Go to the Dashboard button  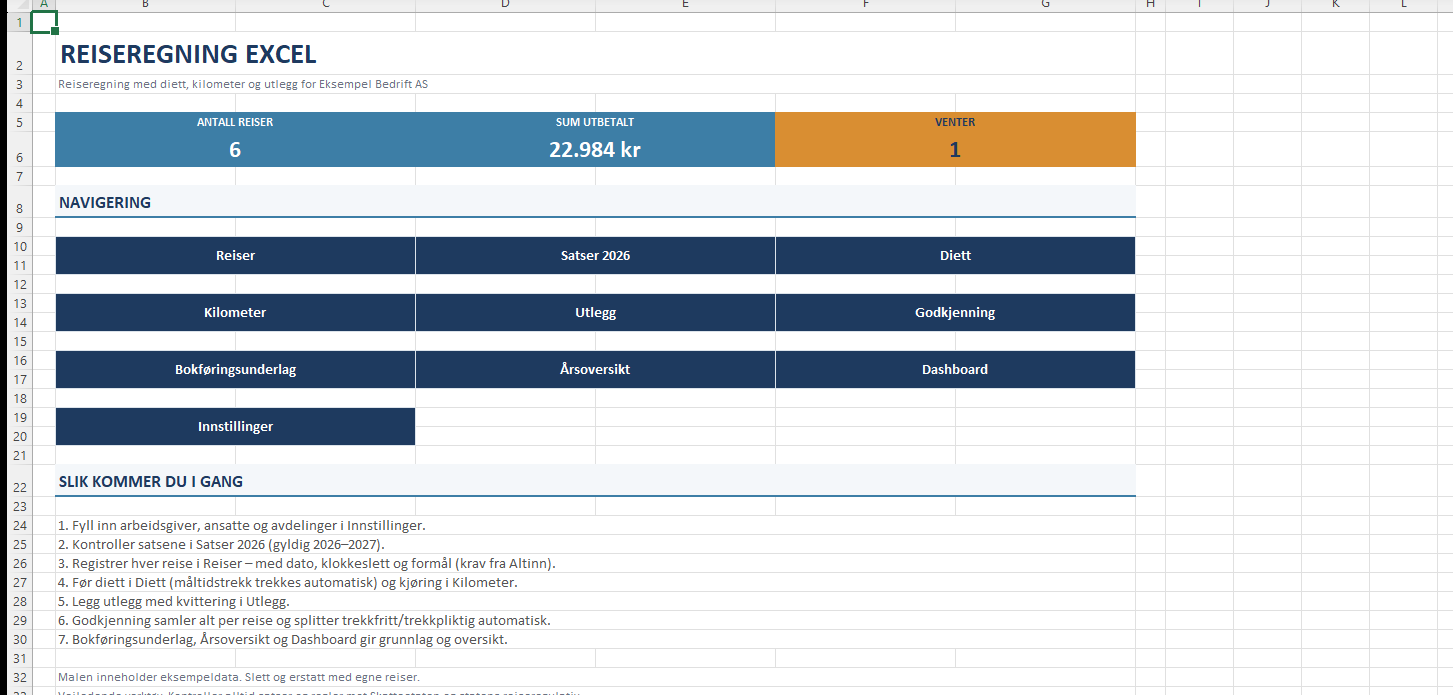click(955, 369)
